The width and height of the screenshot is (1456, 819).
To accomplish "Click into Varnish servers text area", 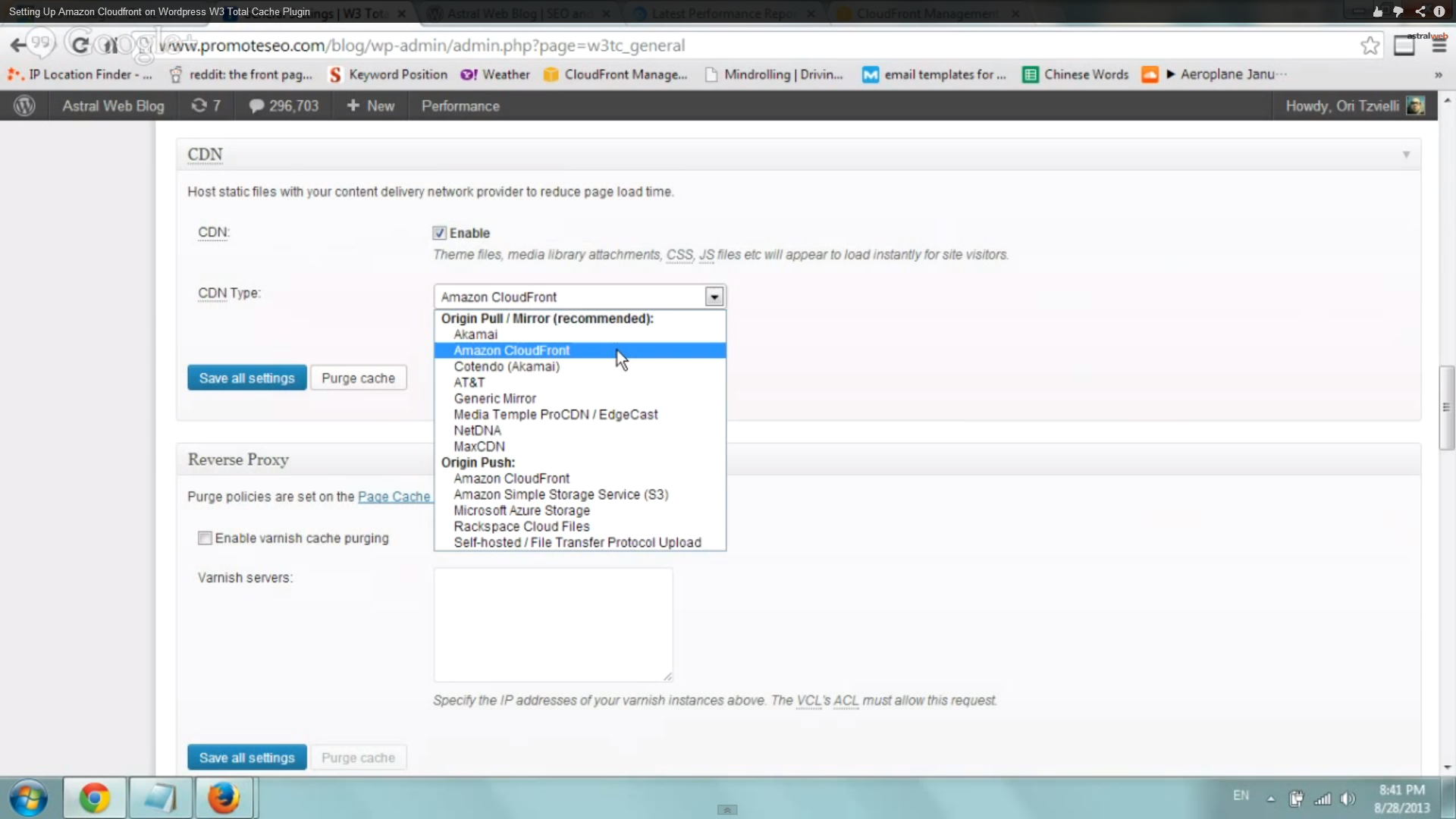I will pos(553,625).
